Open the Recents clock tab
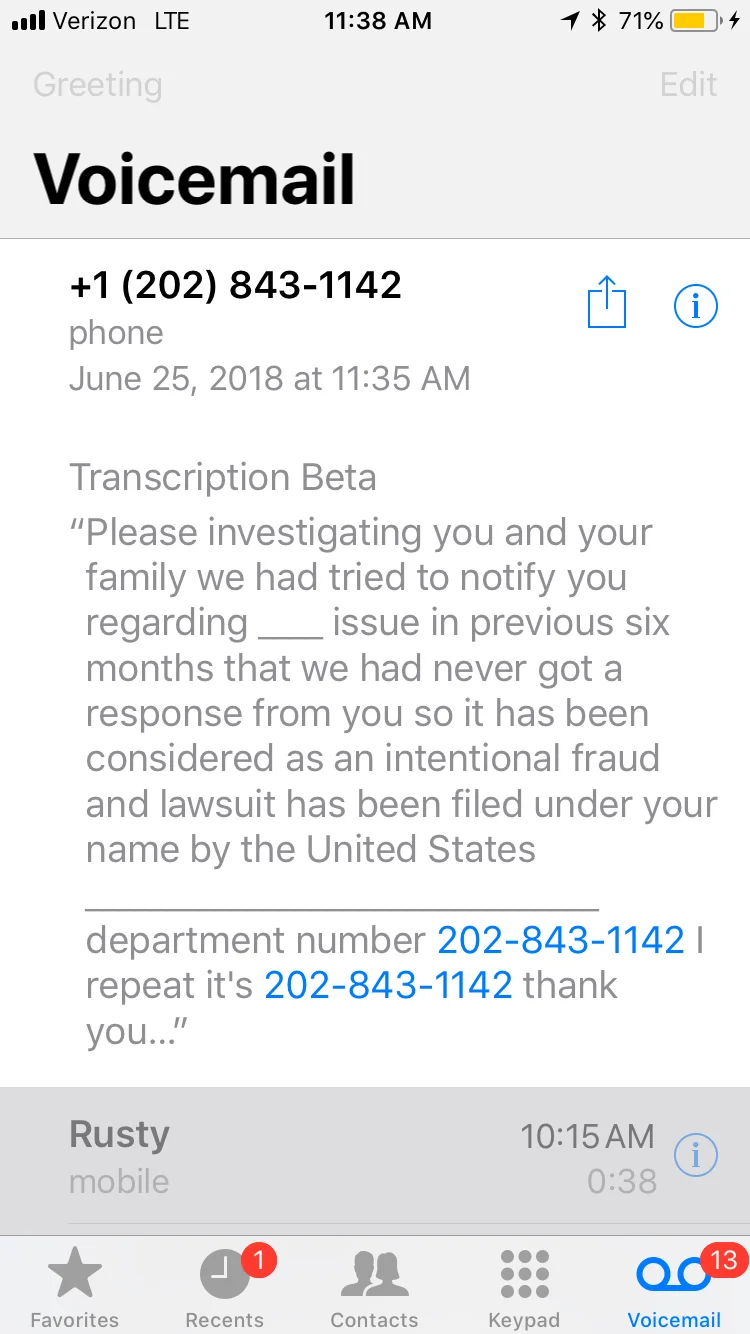The height and width of the screenshot is (1334, 750). [x=225, y=1288]
